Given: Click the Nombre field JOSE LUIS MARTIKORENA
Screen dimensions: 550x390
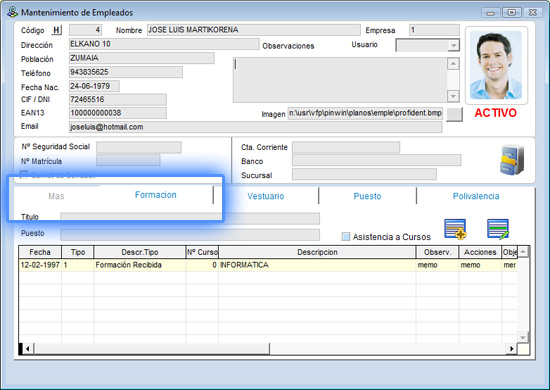Looking at the screenshot, I should tap(253, 30).
